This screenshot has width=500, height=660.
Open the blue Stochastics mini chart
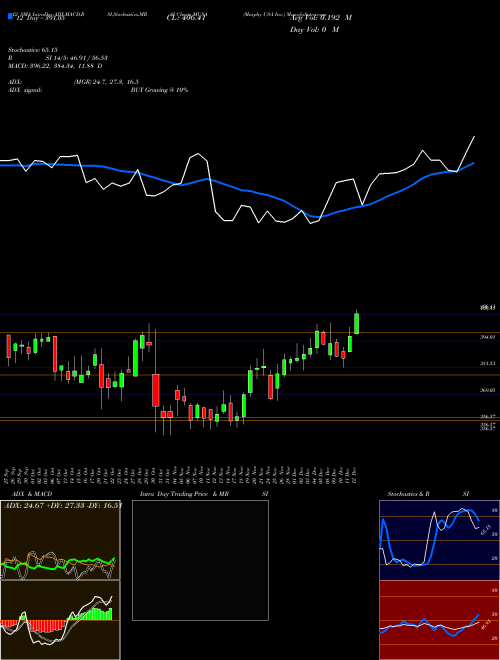click(439, 540)
